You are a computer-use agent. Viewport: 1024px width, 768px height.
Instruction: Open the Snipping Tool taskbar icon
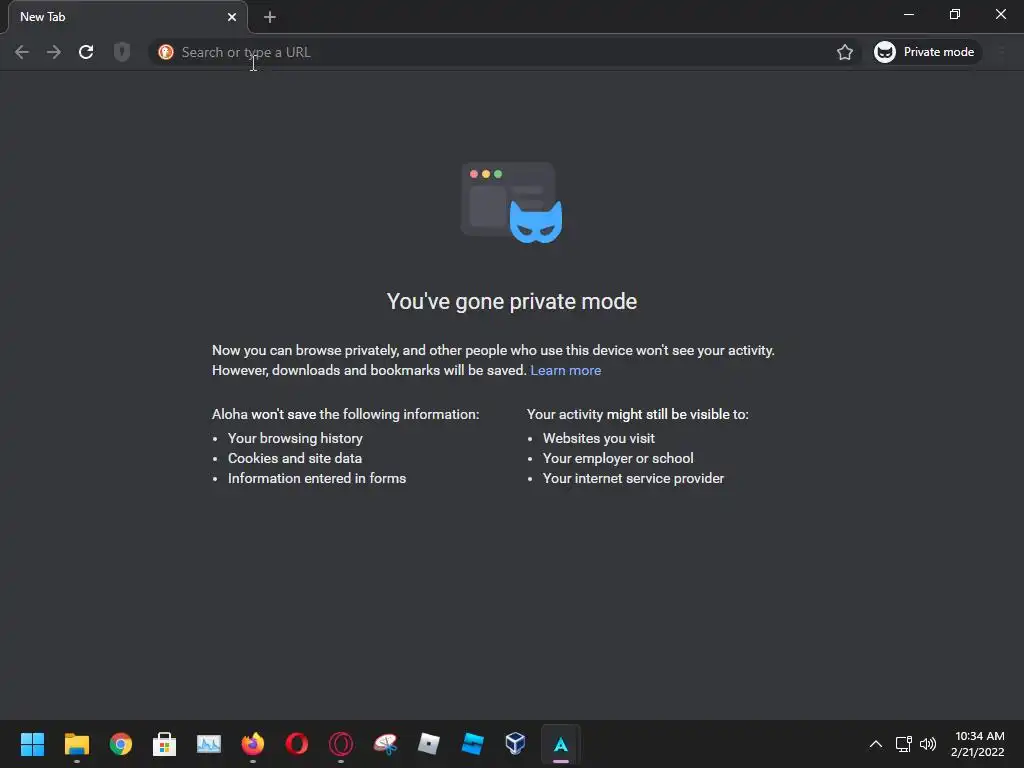385,744
